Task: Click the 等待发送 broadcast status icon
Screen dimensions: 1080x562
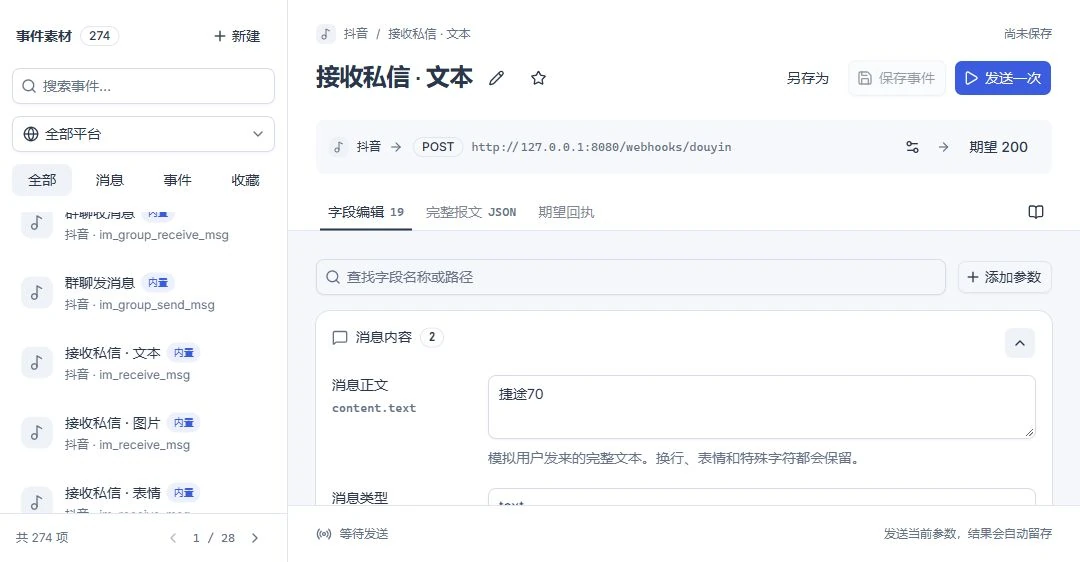Action: click(324, 534)
